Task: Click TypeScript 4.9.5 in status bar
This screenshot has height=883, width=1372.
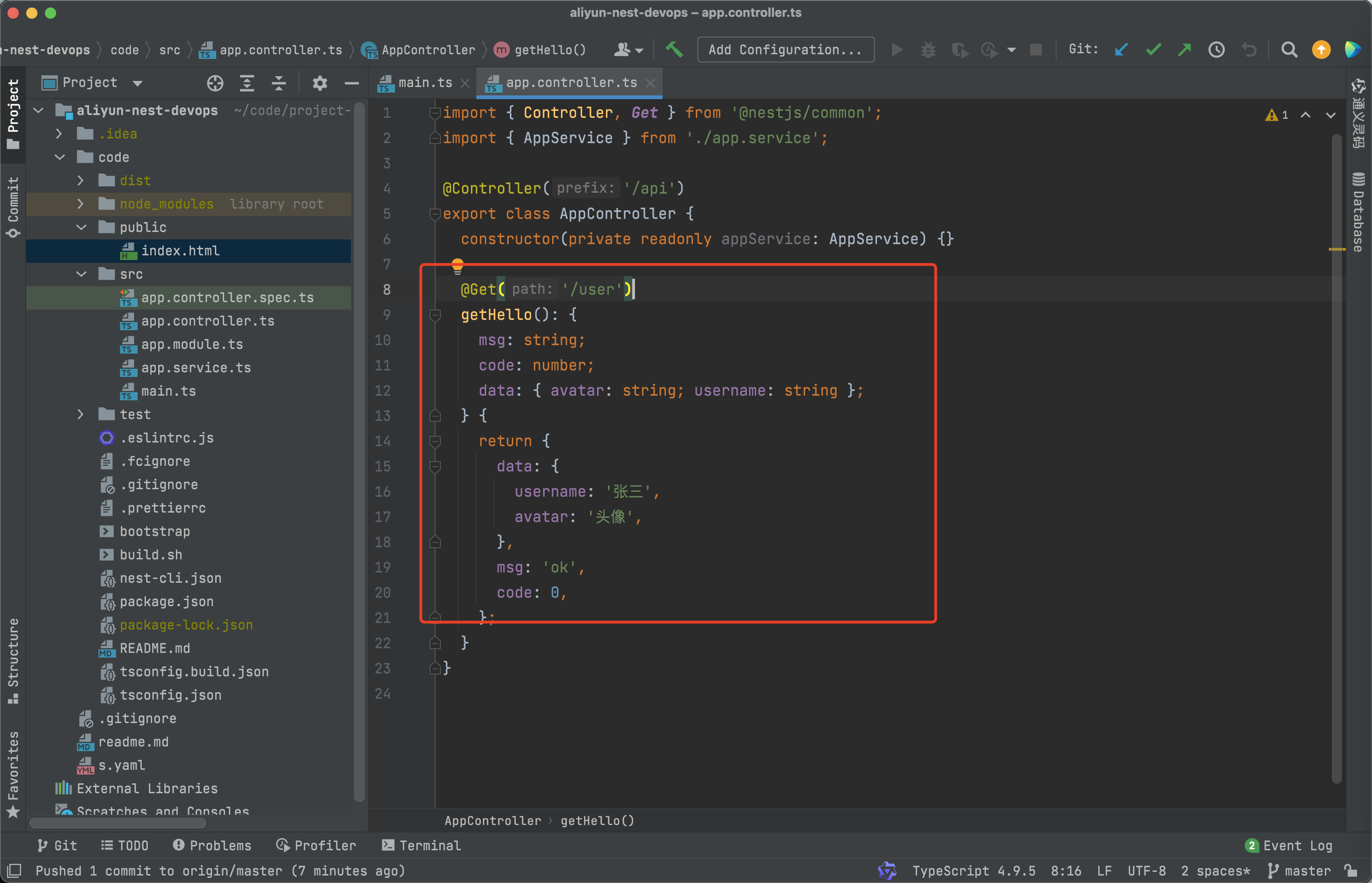Action: 974,870
